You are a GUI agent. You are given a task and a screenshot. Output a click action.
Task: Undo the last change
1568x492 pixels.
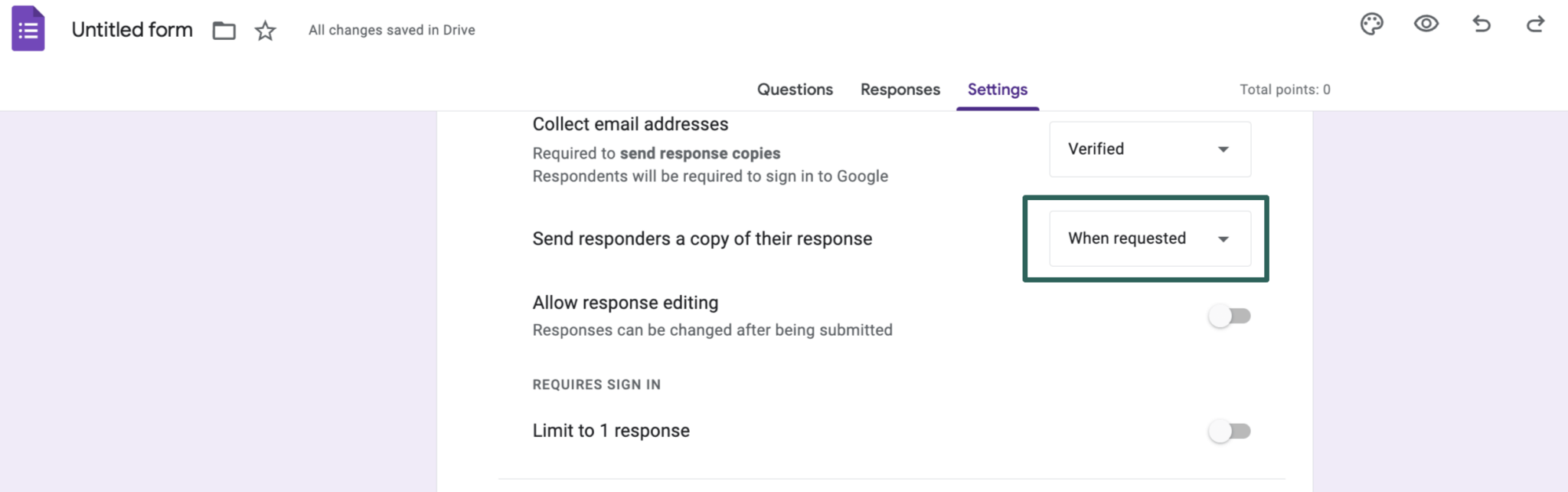coord(1481,25)
